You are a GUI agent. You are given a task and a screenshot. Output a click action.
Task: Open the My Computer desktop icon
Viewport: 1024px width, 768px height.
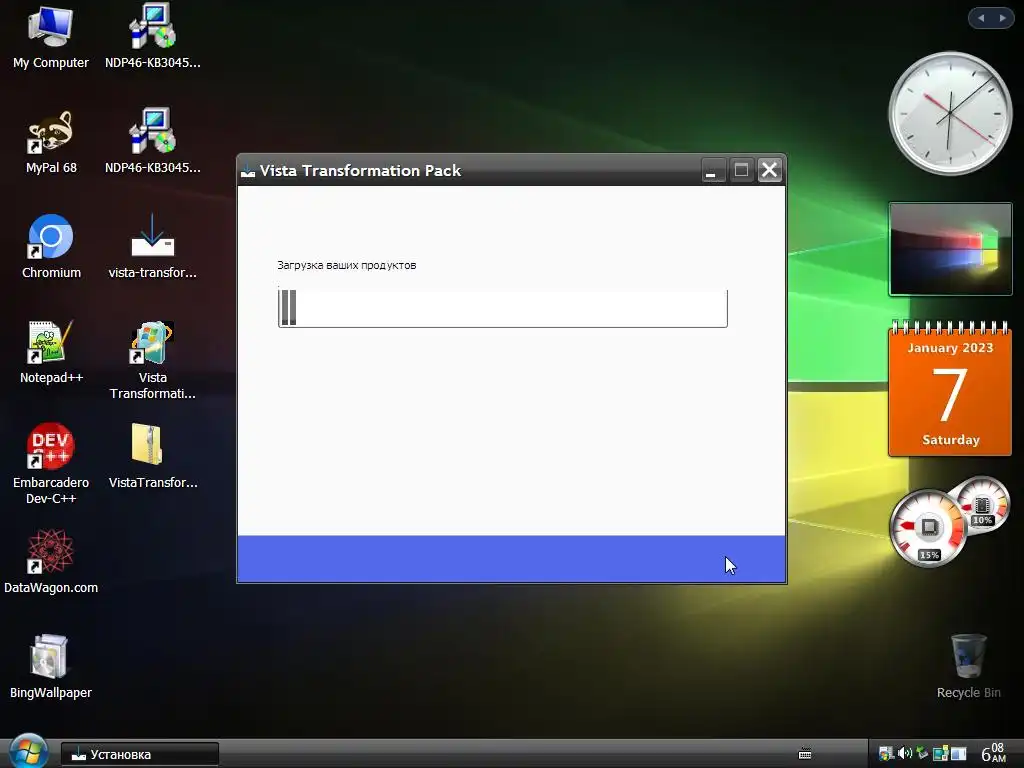(x=50, y=37)
